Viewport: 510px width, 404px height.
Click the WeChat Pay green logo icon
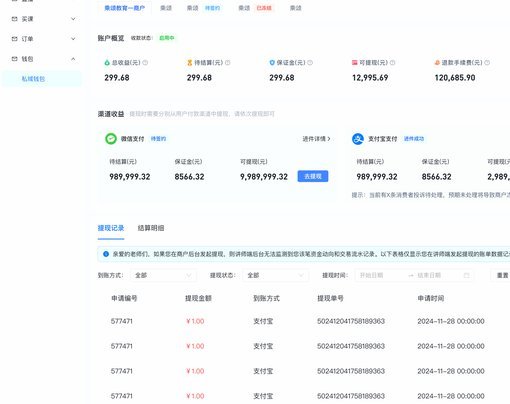pos(111,139)
